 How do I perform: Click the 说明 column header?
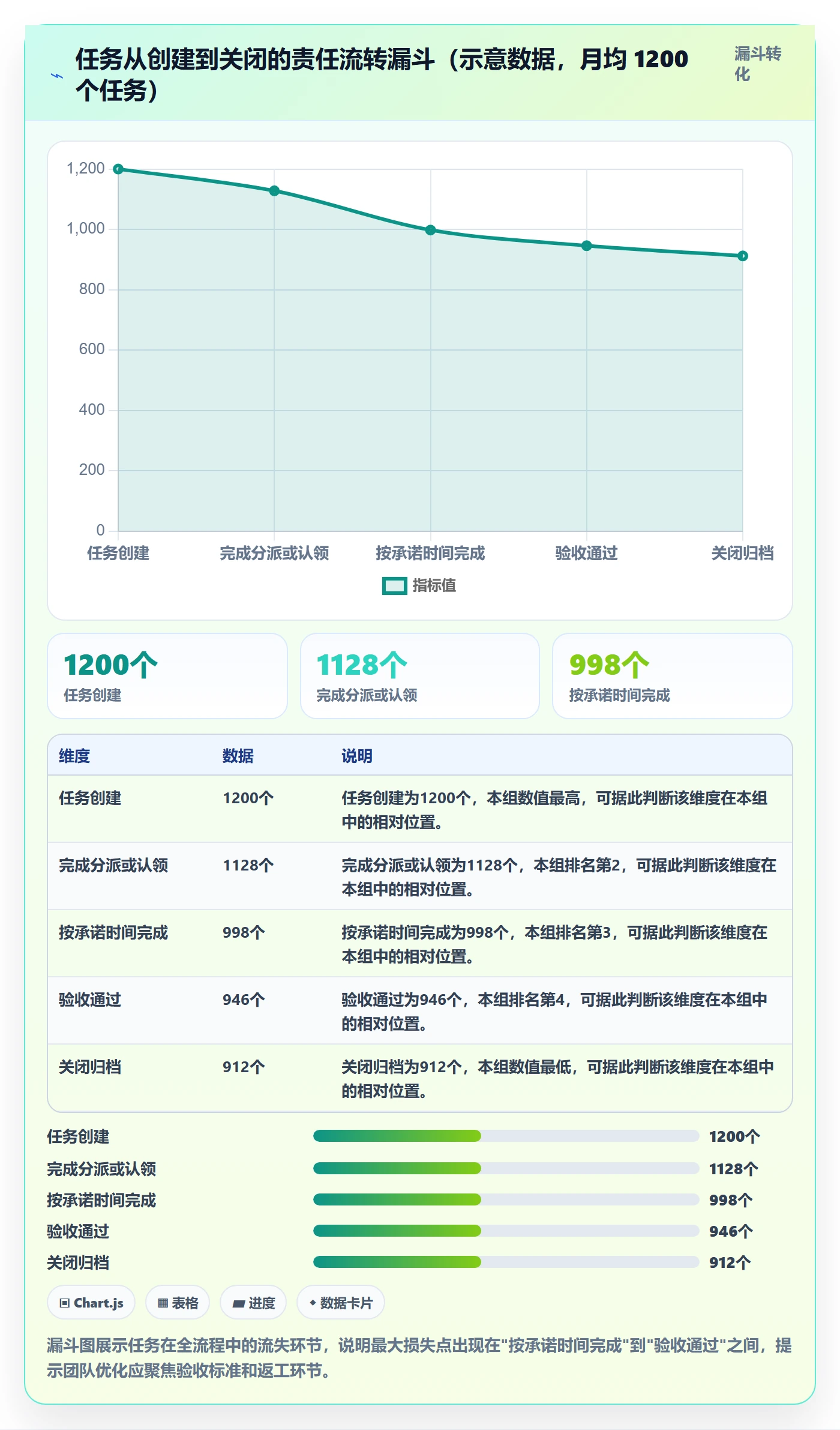point(357,756)
